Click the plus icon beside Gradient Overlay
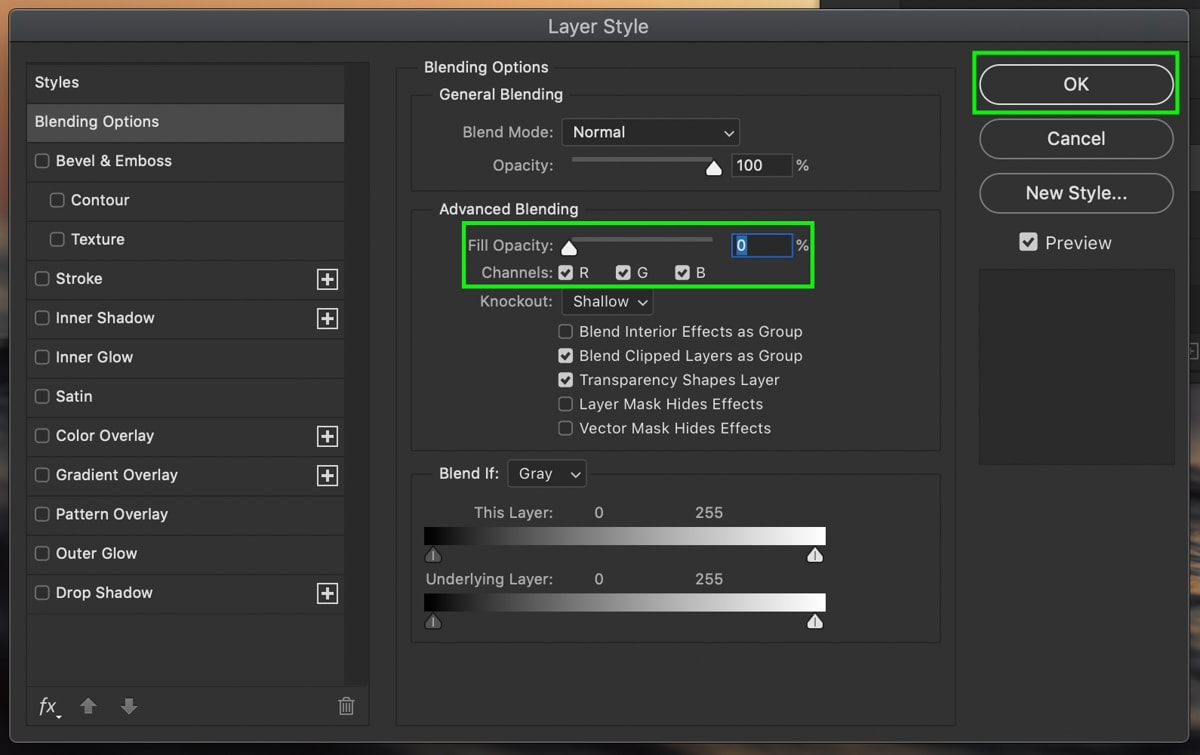Viewport: 1200px width, 755px height. click(x=327, y=476)
